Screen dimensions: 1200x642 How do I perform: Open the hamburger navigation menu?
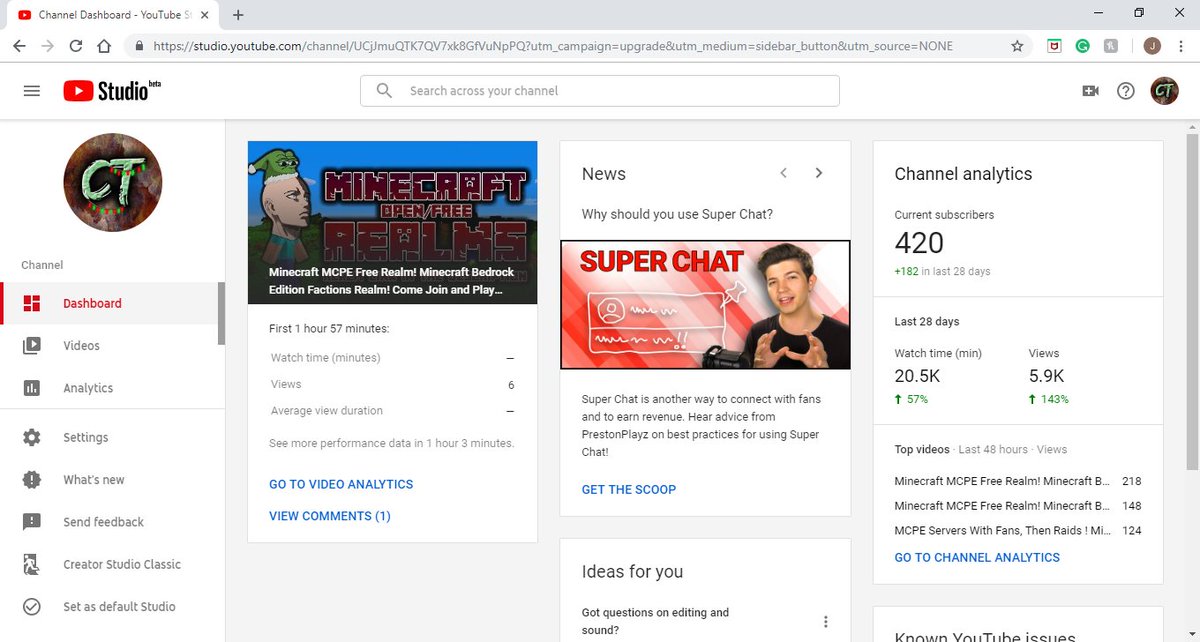pos(32,91)
